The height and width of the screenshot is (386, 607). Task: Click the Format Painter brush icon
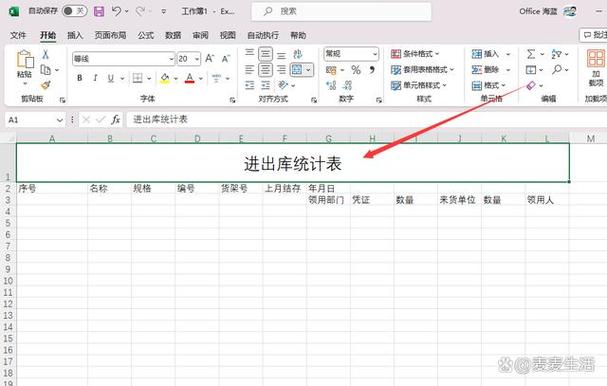[x=46, y=85]
